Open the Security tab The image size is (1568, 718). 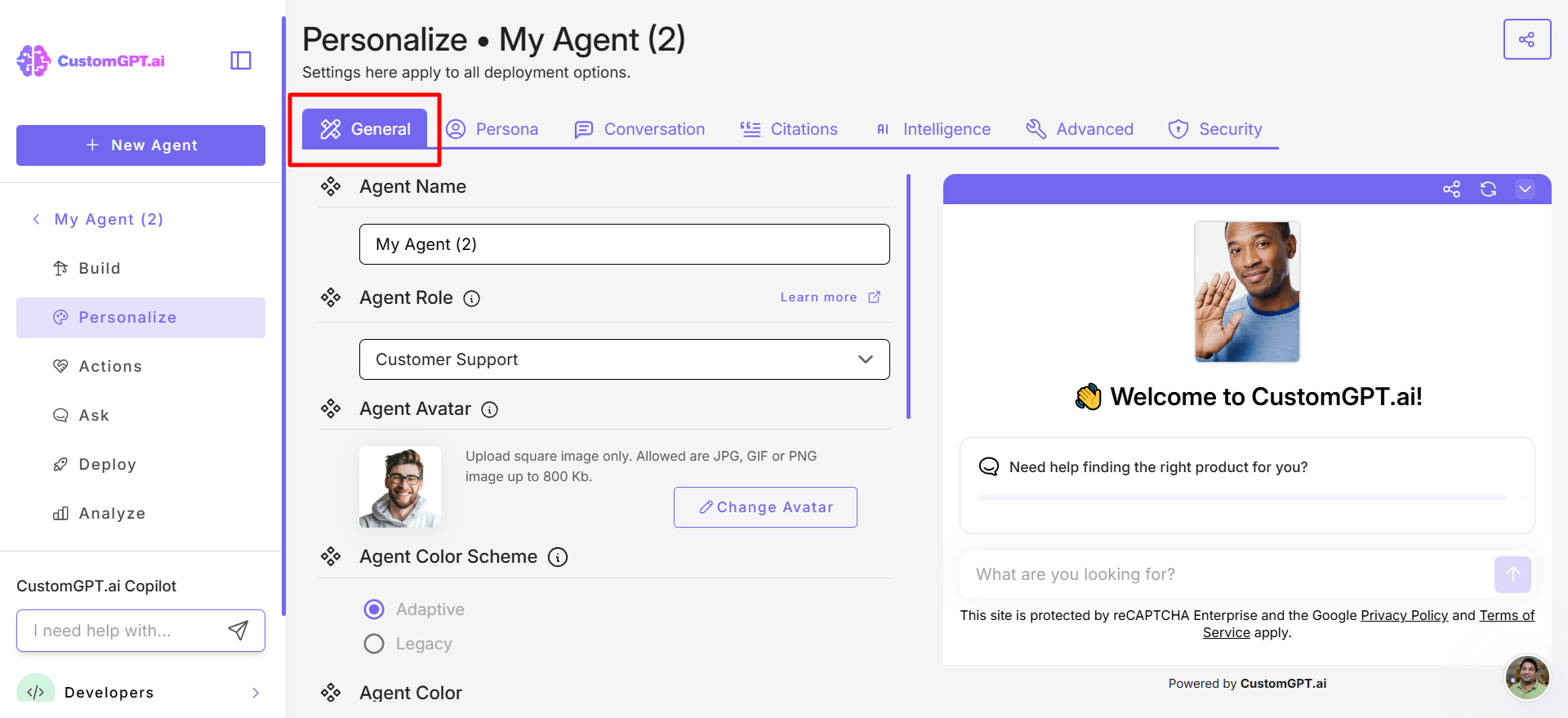pyautogui.click(x=1215, y=129)
